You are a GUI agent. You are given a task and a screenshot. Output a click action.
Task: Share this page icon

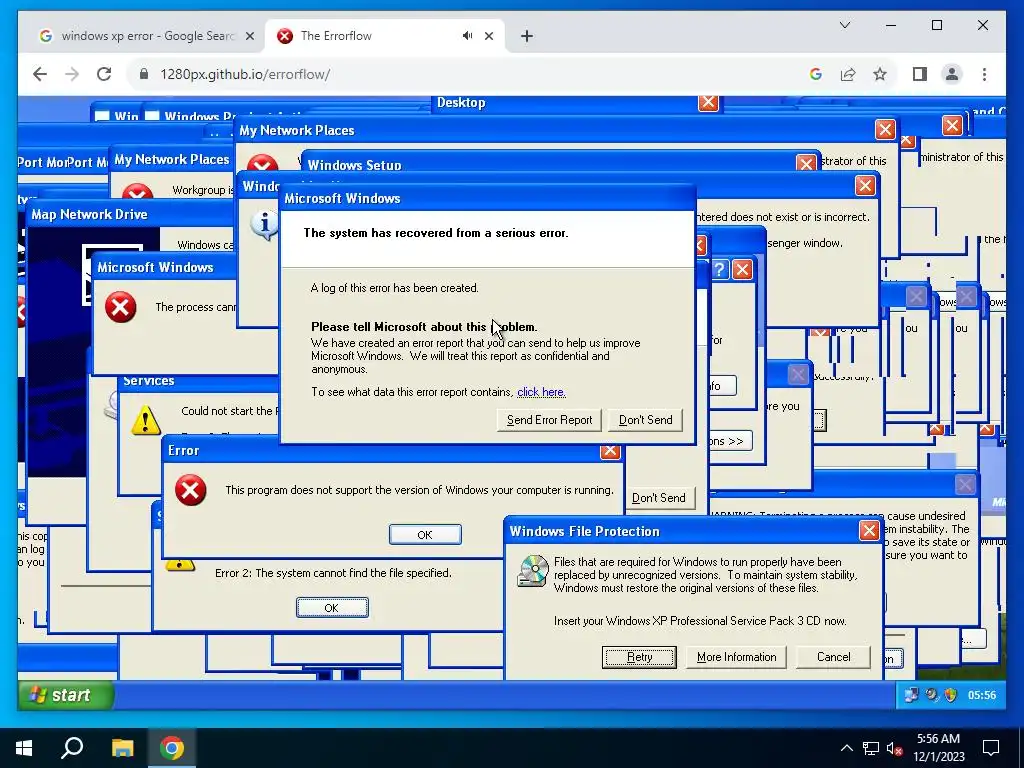pyautogui.click(x=848, y=74)
